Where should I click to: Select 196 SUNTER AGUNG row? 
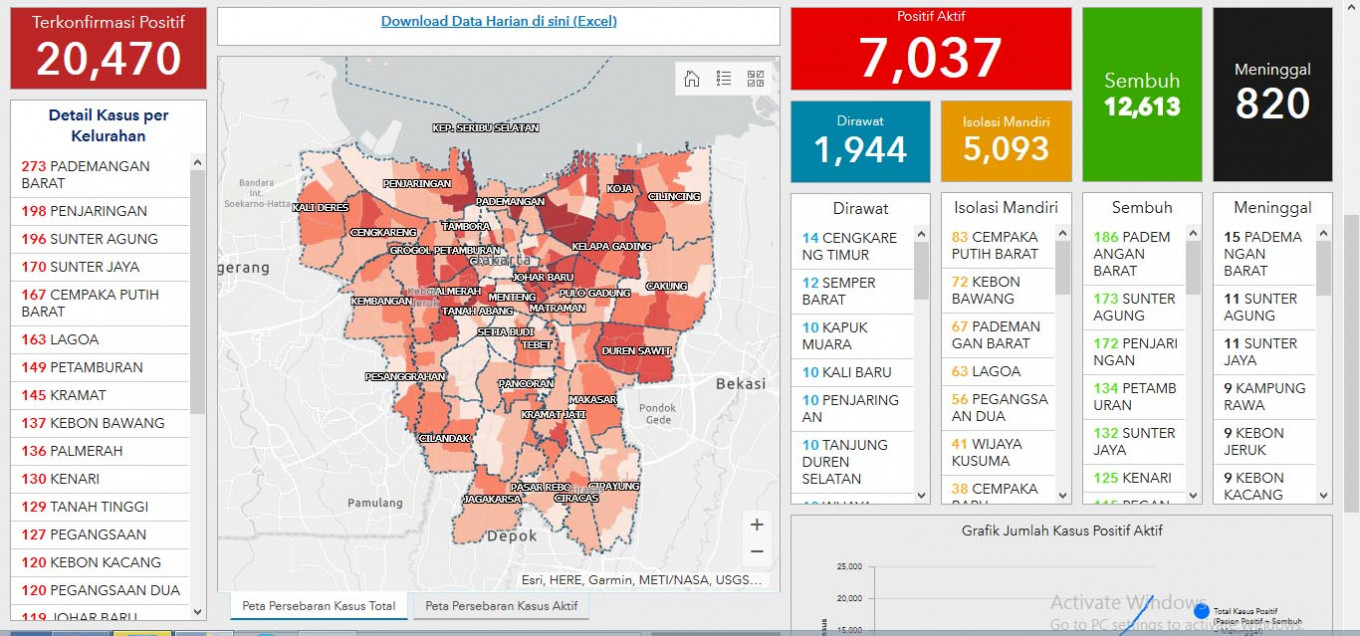(x=100, y=239)
